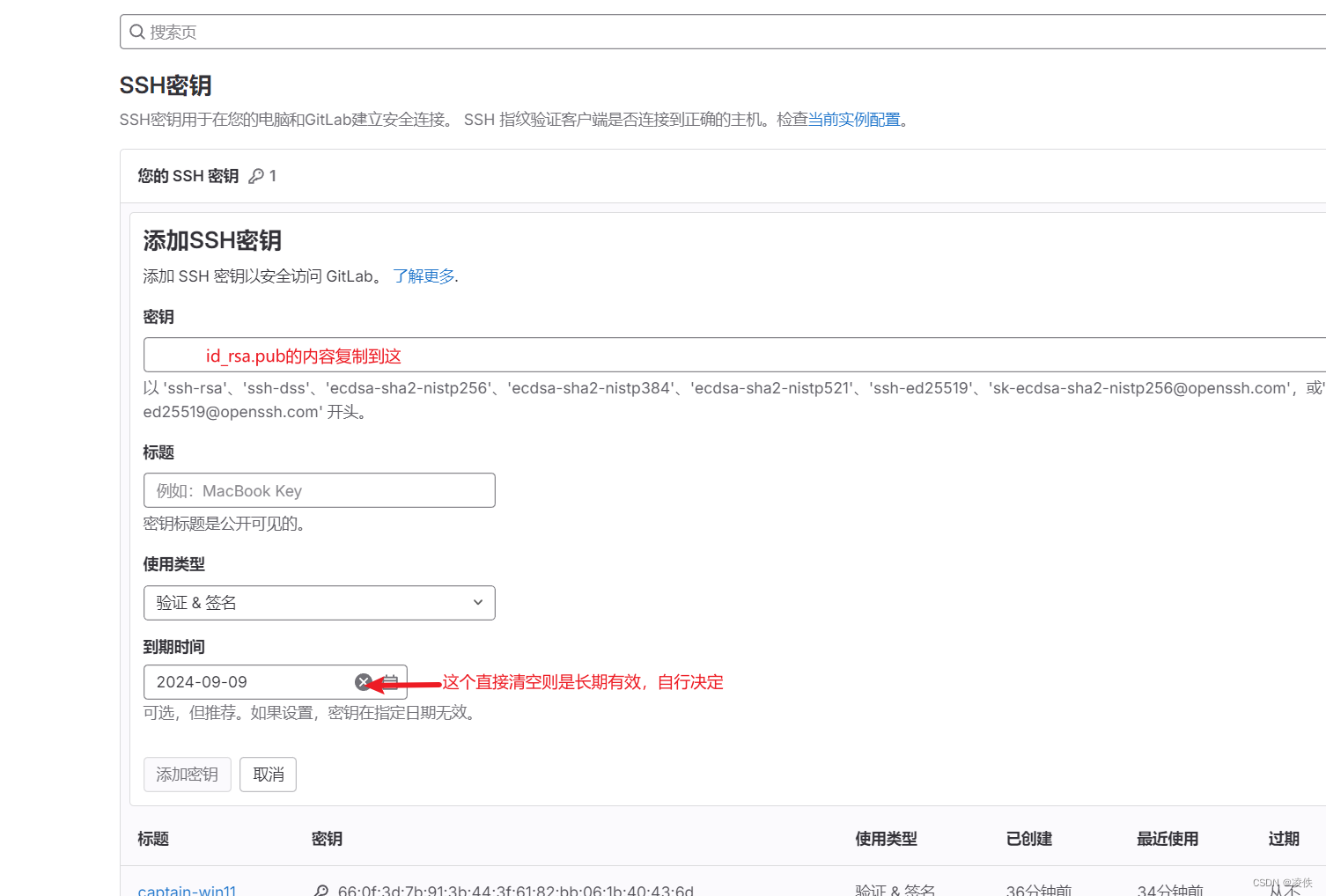
Task: Click the 添加密钥 button
Action: coord(187,775)
